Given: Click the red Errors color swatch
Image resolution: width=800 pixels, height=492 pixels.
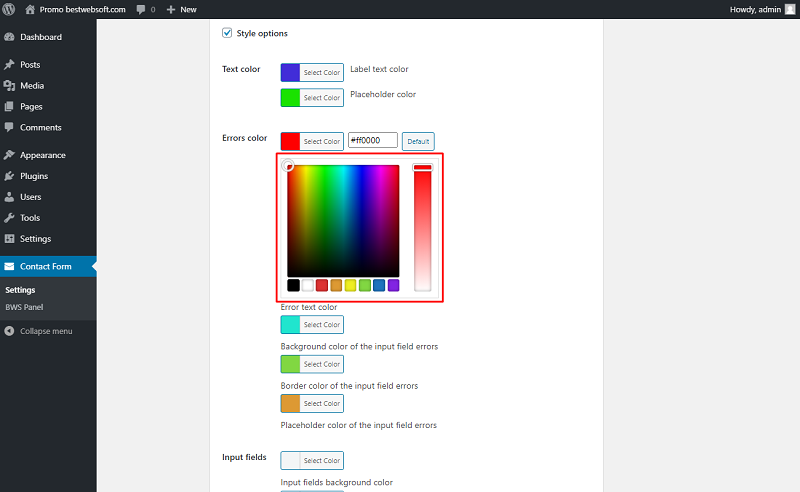Looking at the screenshot, I should (x=290, y=141).
